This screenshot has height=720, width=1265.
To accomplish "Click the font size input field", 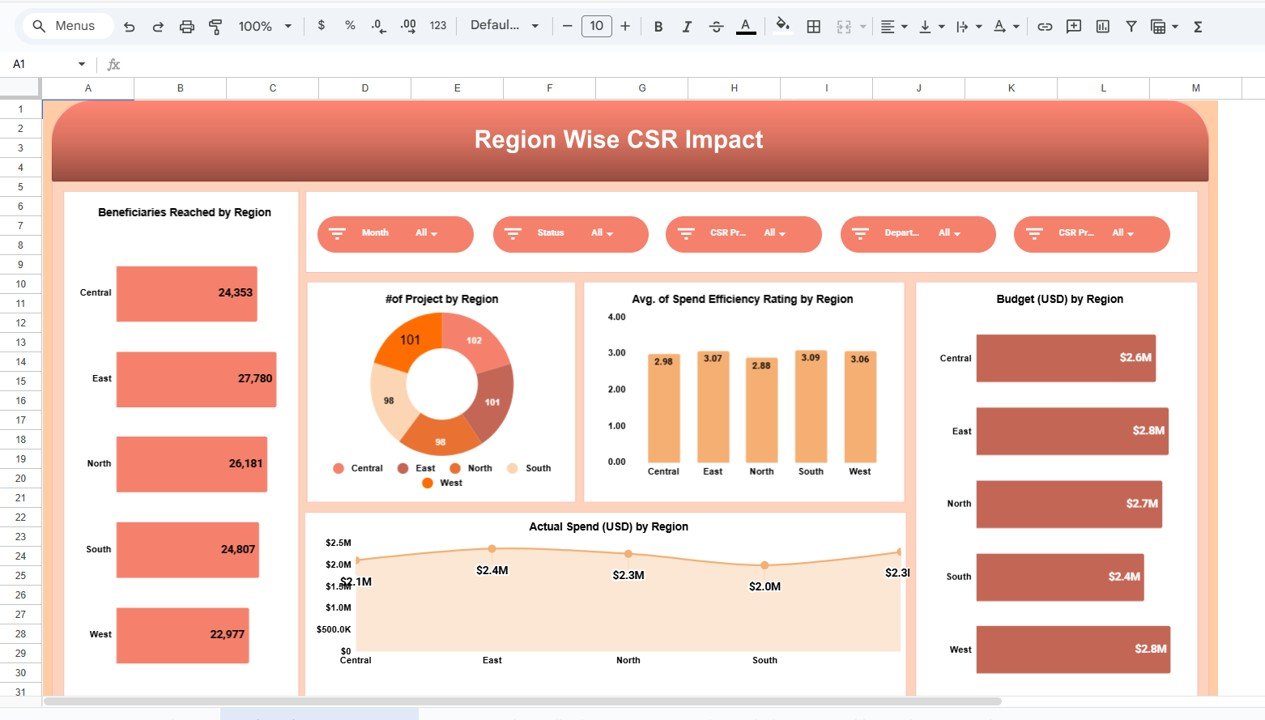I will tap(596, 26).
